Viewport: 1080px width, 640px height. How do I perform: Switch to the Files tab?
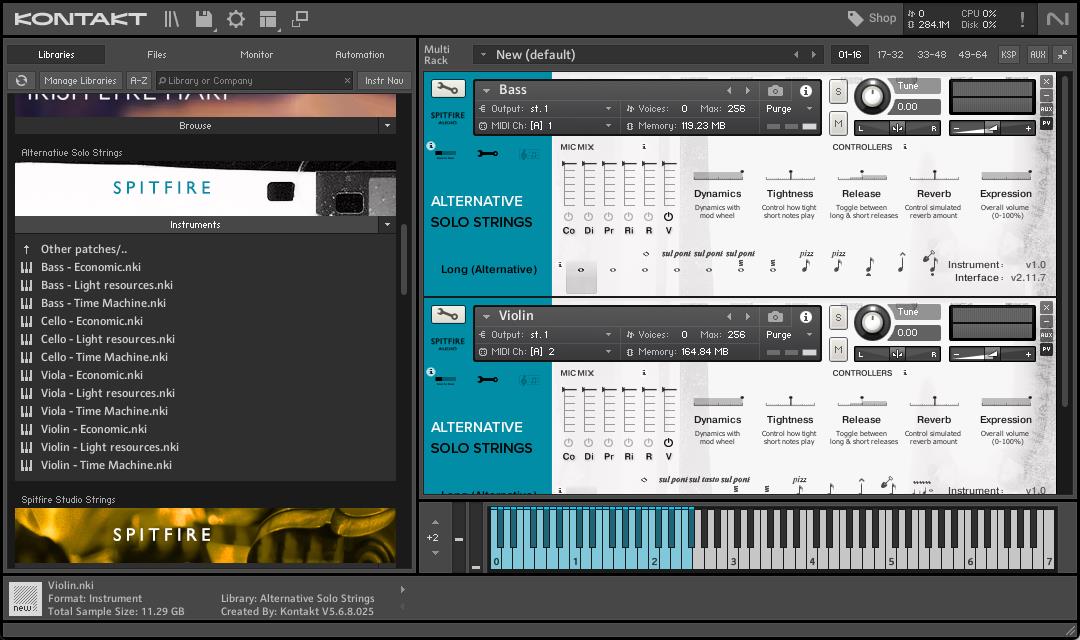click(x=157, y=55)
